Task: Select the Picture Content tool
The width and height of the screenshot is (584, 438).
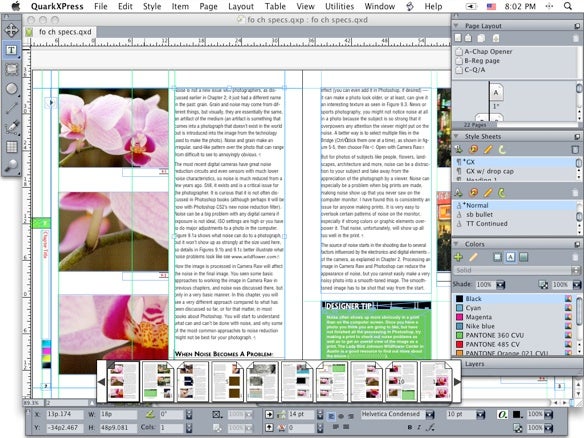Action: pyautogui.click(x=11, y=69)
